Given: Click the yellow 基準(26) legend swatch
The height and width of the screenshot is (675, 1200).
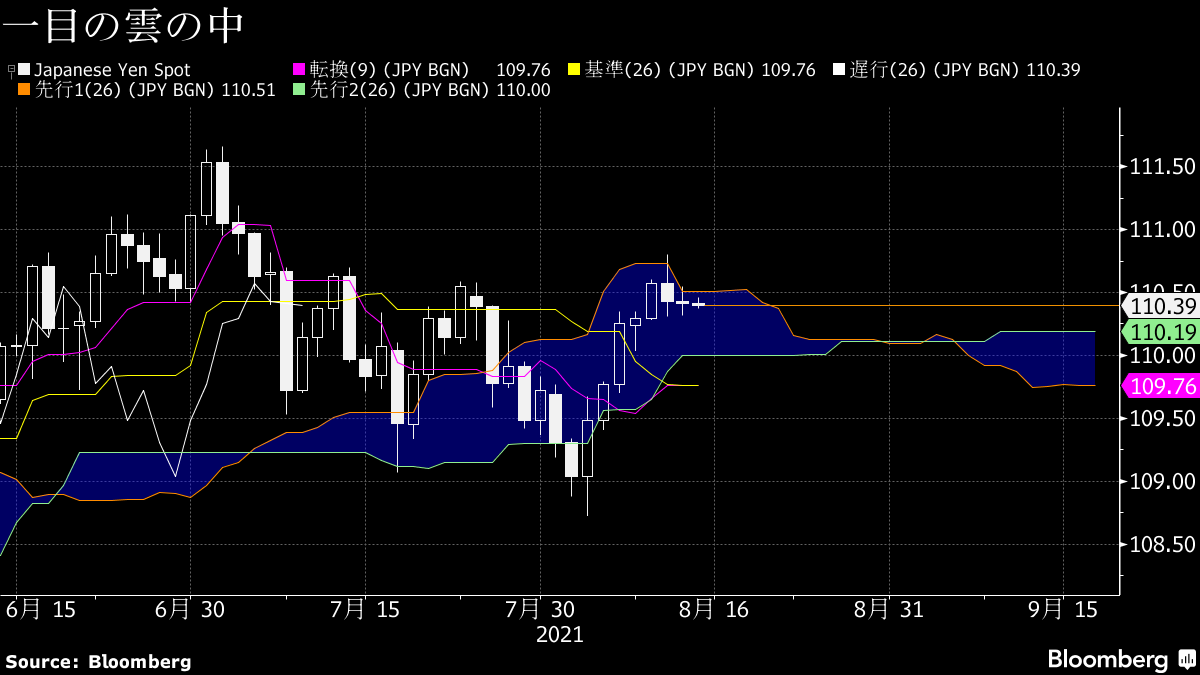Looking at the screenshot, I should click(574, 70).
